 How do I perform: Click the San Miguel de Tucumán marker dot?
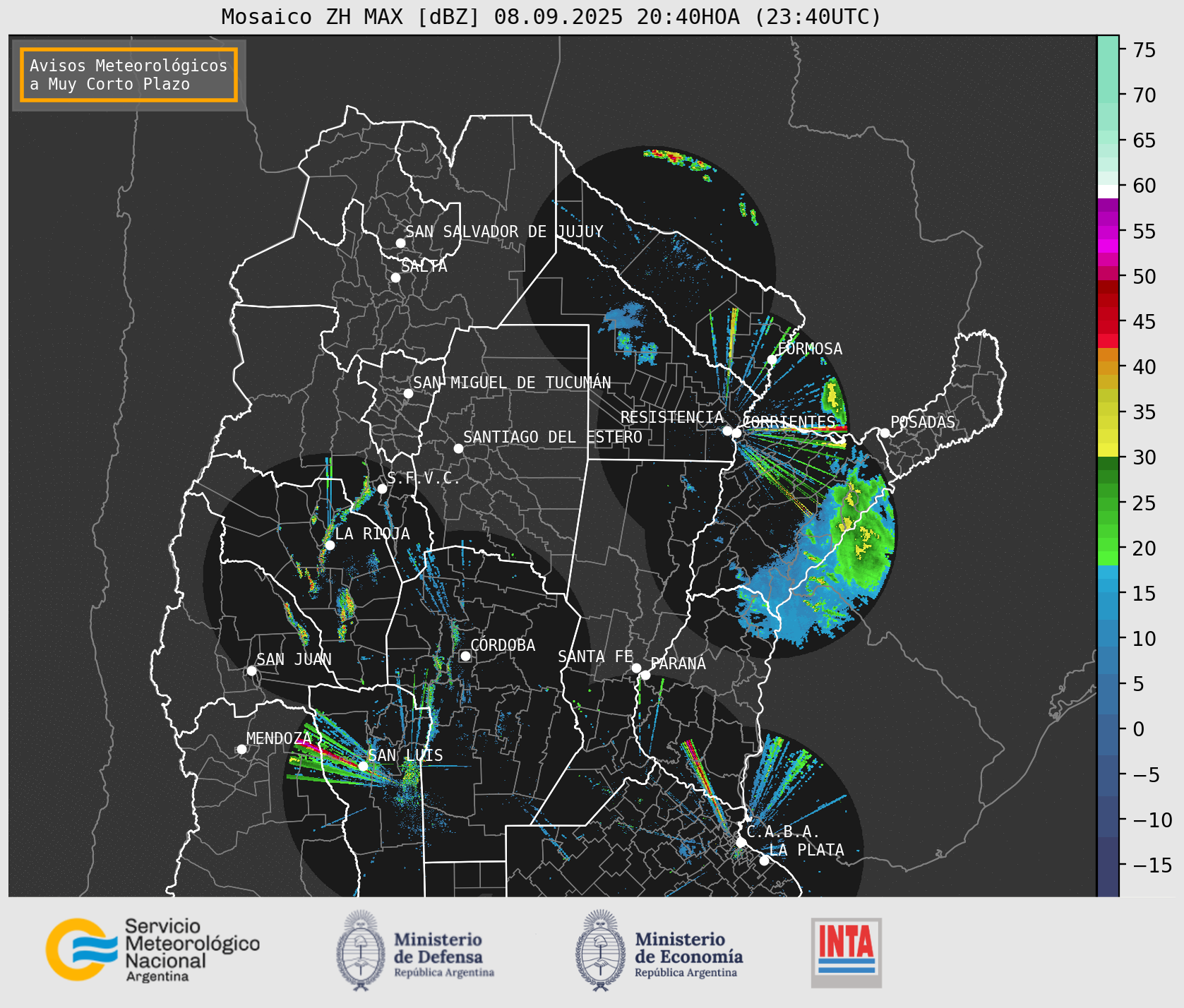click(408, 393)
